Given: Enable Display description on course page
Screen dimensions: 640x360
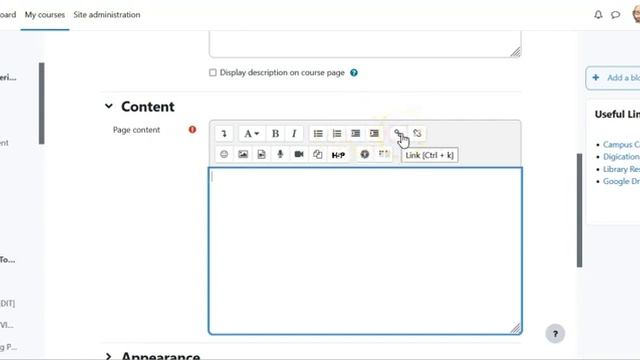Looking at the screenshot, I should (x=213, y=73).
